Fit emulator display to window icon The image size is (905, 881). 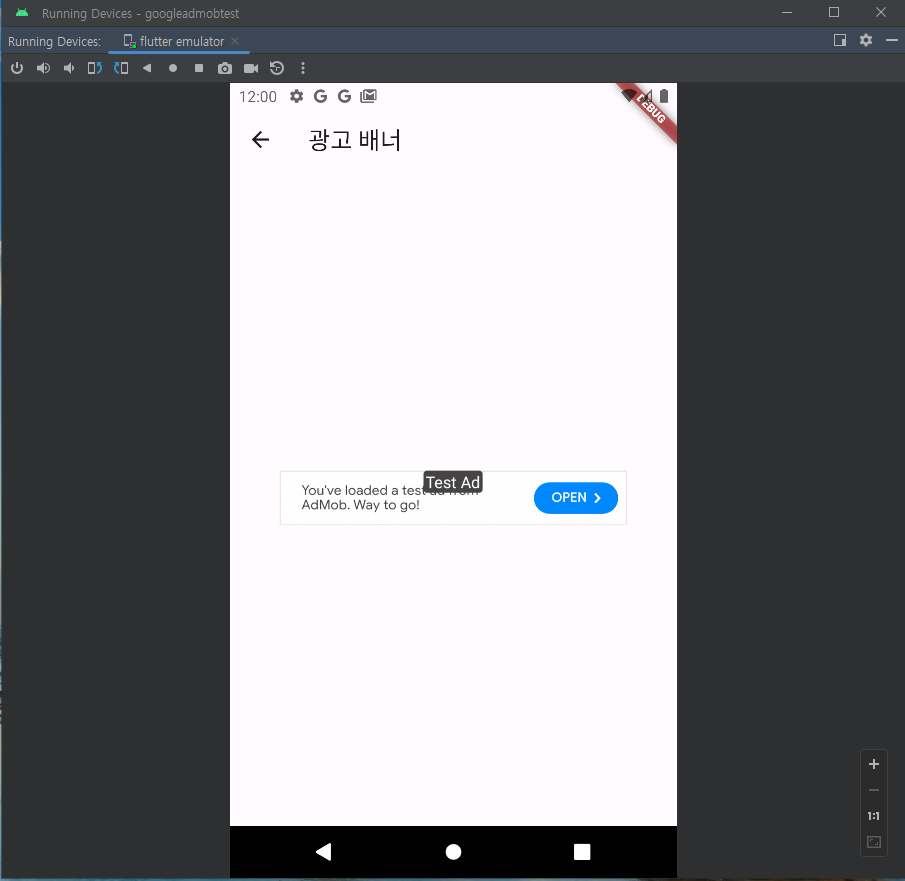874,842
